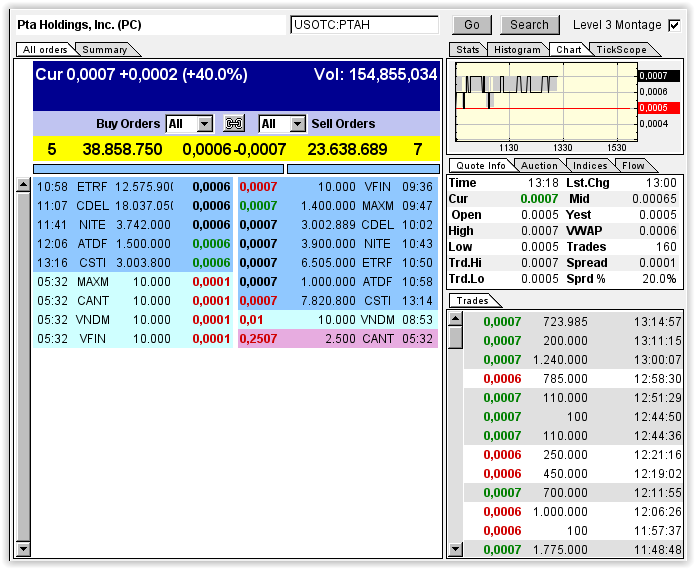Switch to the Summary tab
Viewport: 695px width, 569px height.
click(105, 50)
